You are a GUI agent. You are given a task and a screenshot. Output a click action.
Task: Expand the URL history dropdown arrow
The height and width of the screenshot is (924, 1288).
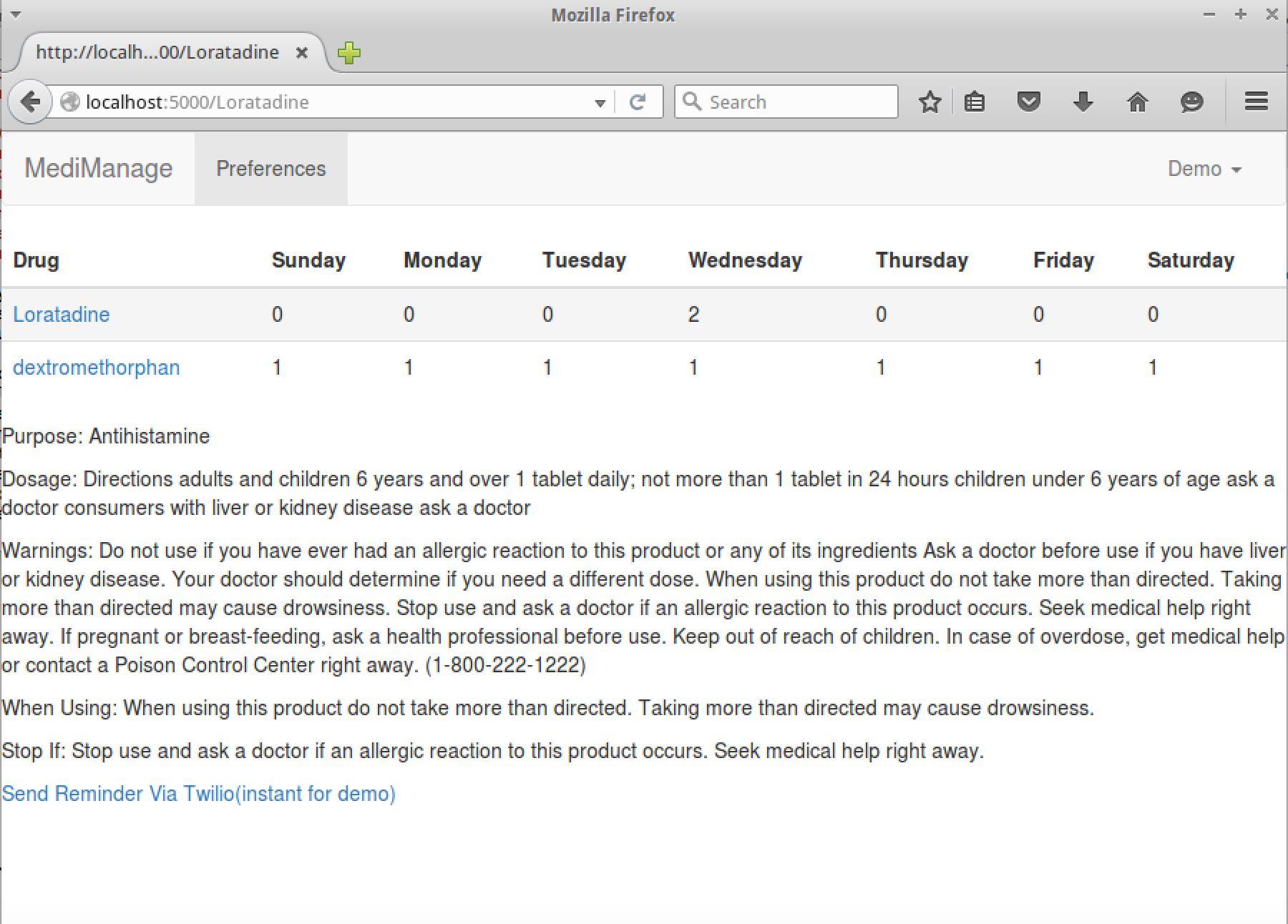point(600,103)
